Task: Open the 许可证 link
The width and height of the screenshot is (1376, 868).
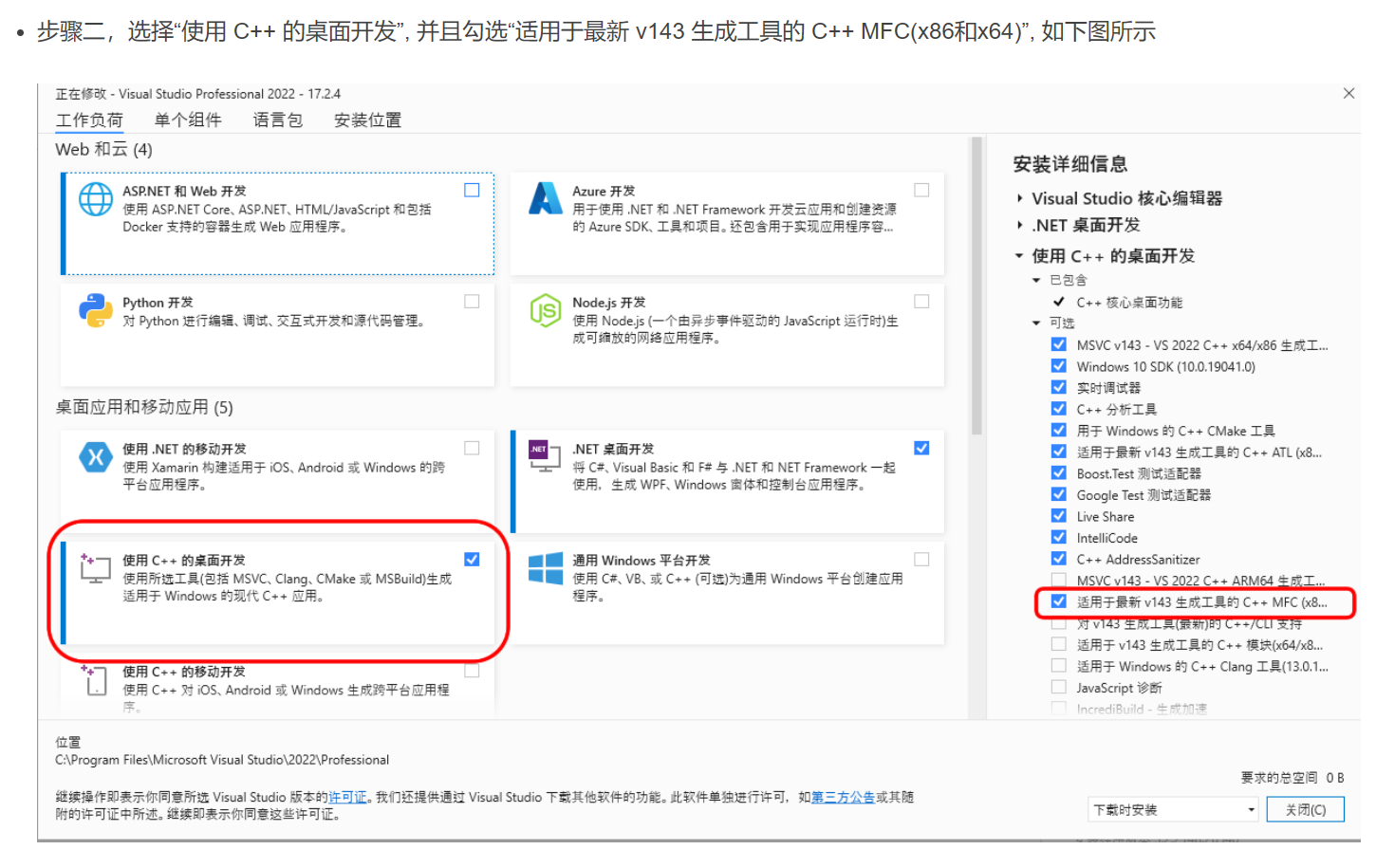Action: [347, 798]
